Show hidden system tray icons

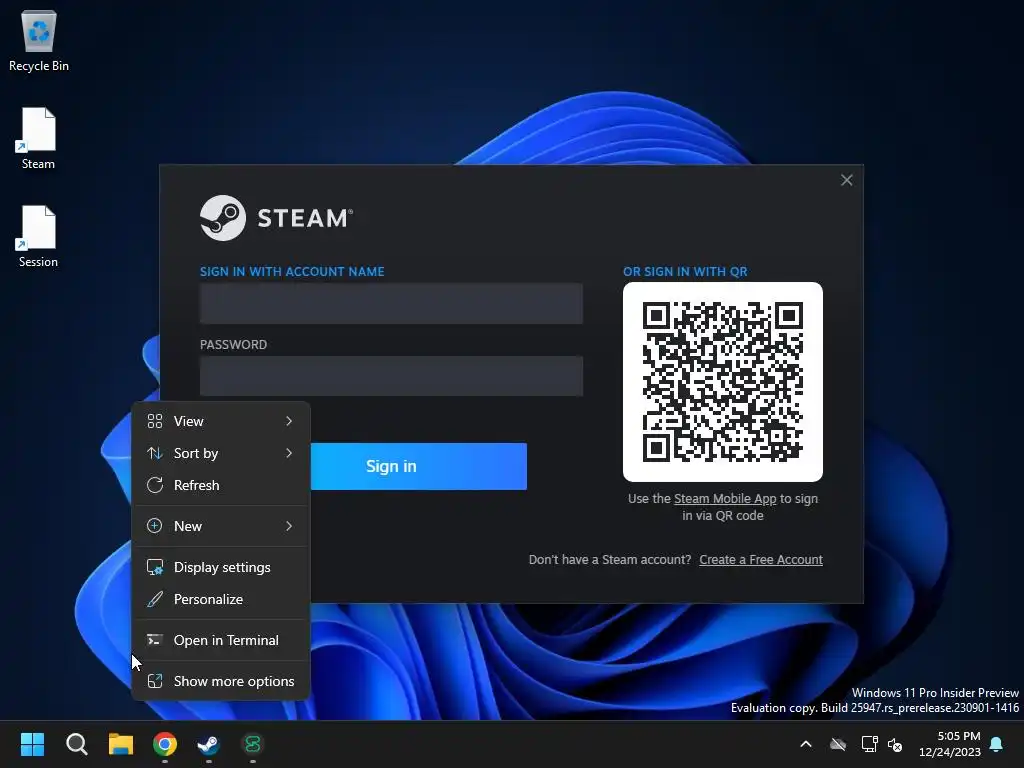pos(806,744)
